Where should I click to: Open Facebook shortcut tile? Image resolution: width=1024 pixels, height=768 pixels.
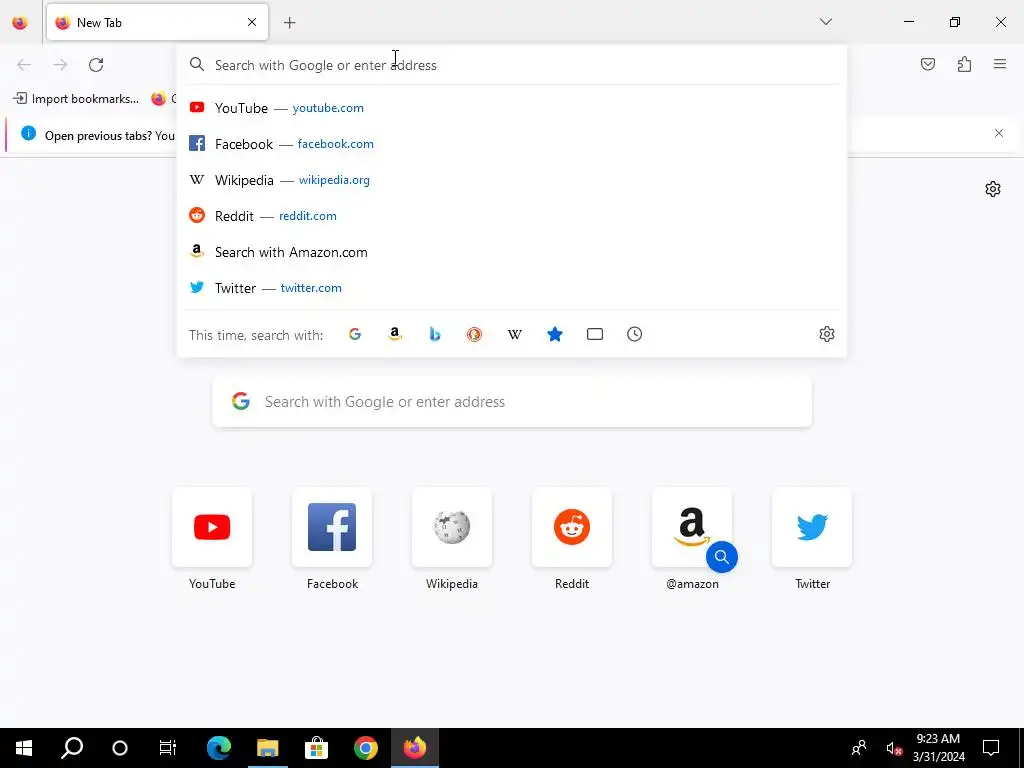point(332,528)
